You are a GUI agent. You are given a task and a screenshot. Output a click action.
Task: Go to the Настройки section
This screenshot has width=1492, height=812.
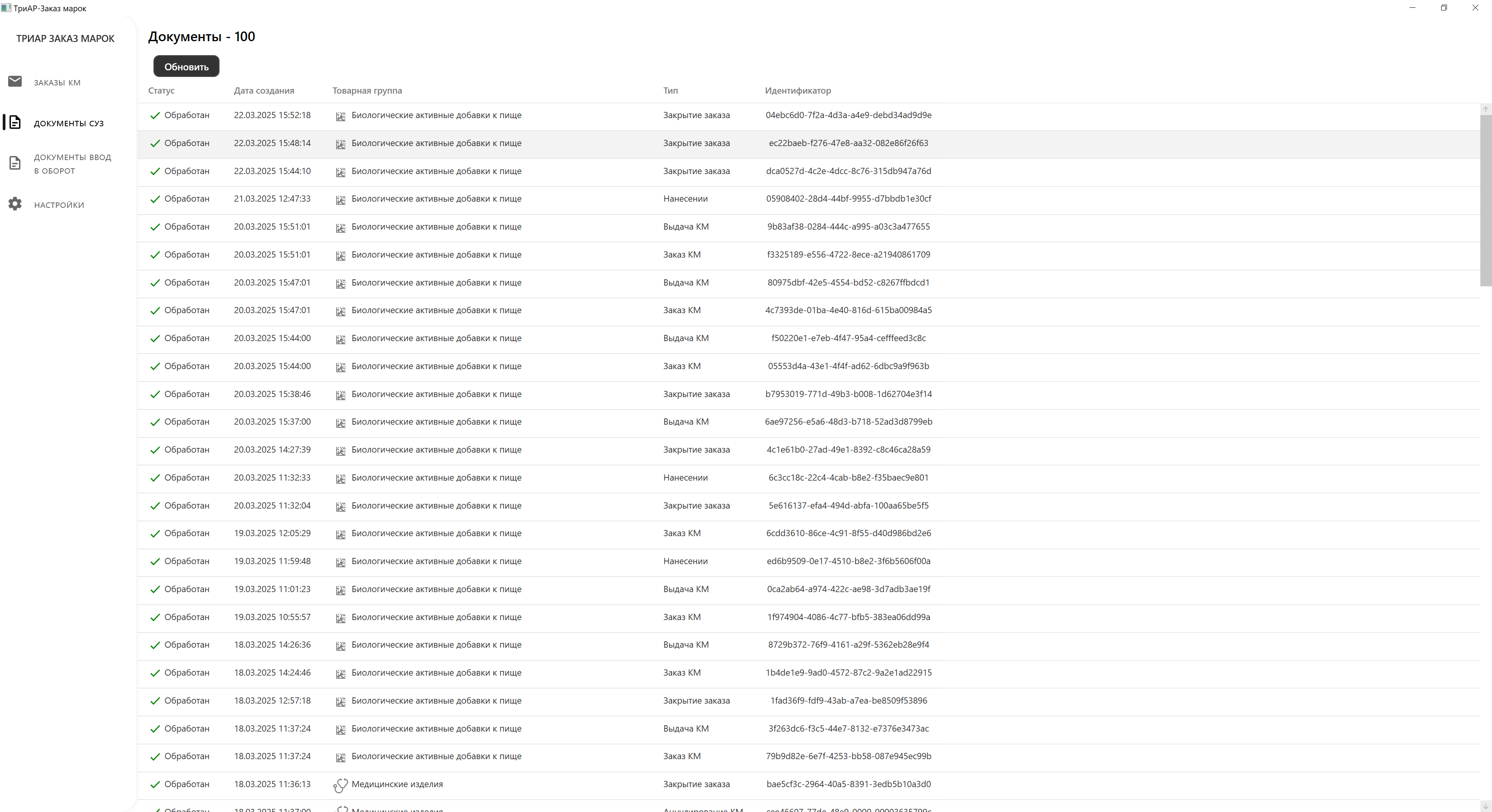coord(59,205)
